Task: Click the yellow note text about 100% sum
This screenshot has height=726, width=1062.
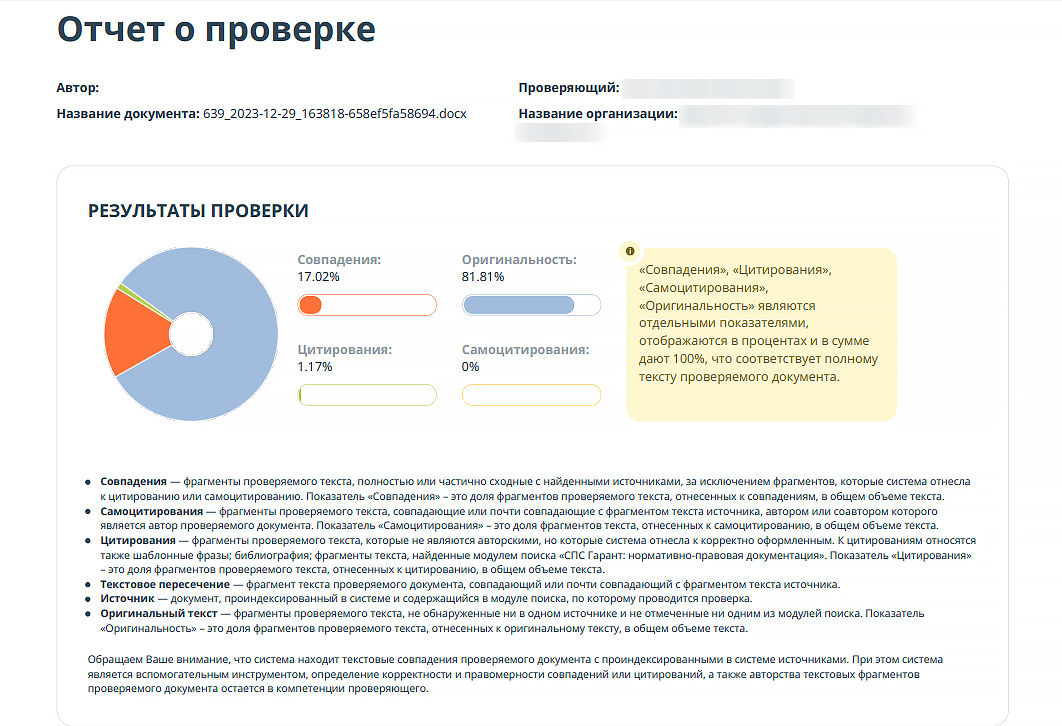Action: coord(759,323)
